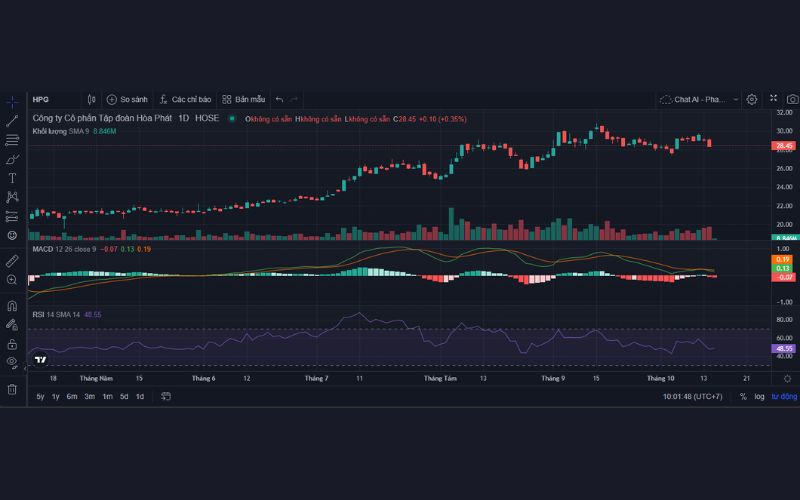Expand the Chat AI layout dropdown

click(x=737, y=100)
